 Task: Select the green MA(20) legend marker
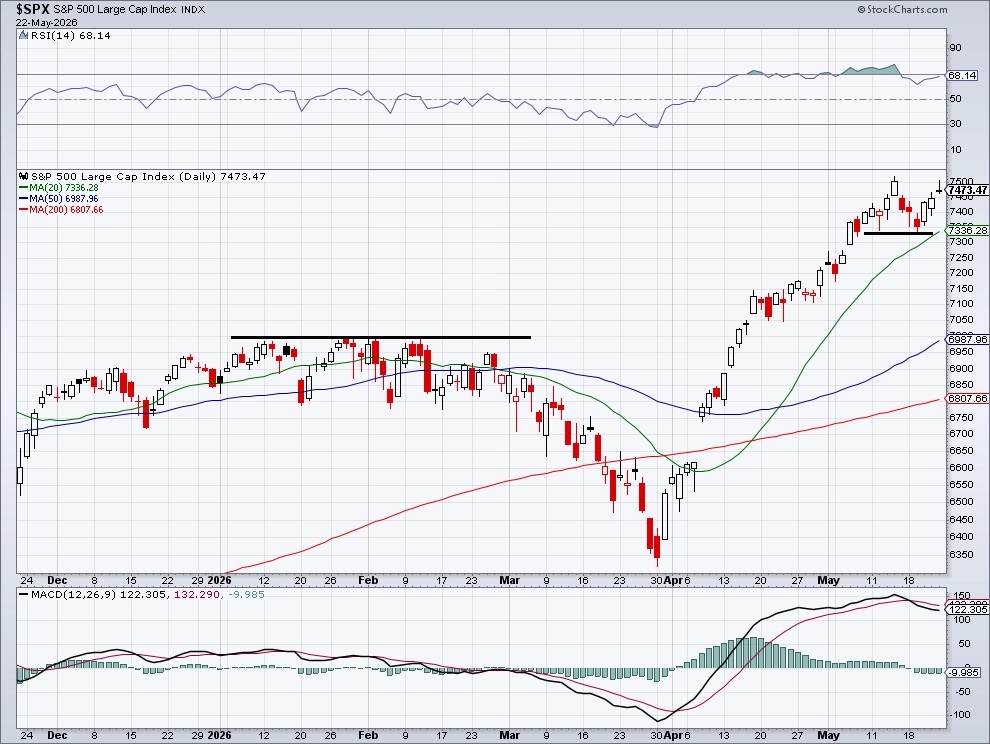(x=24, y=188)
